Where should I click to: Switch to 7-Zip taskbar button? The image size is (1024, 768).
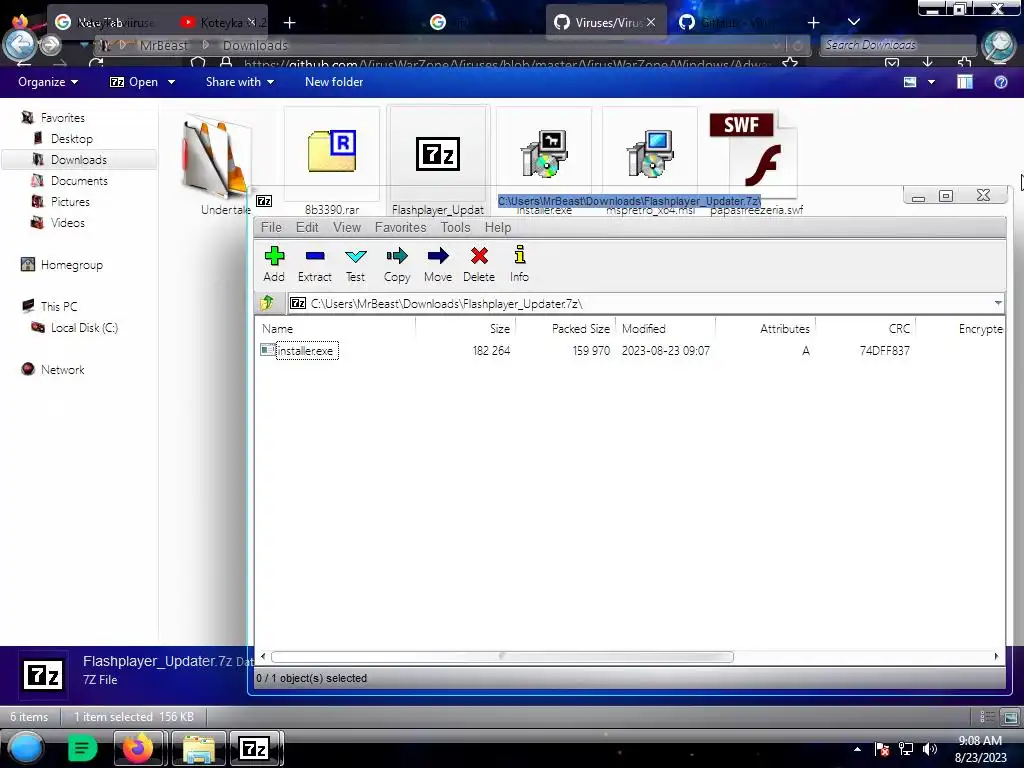tap(255, 748)
